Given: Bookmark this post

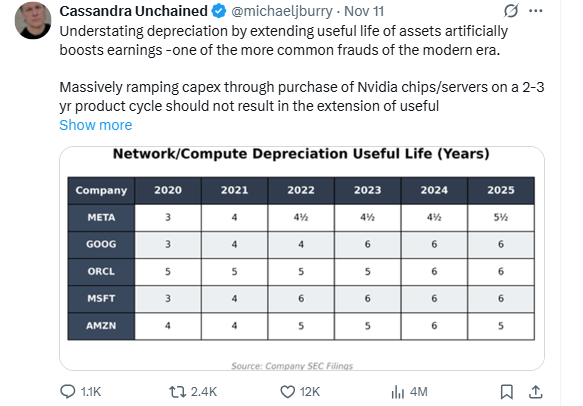Looking at the screenshot, I should point(507,392).
